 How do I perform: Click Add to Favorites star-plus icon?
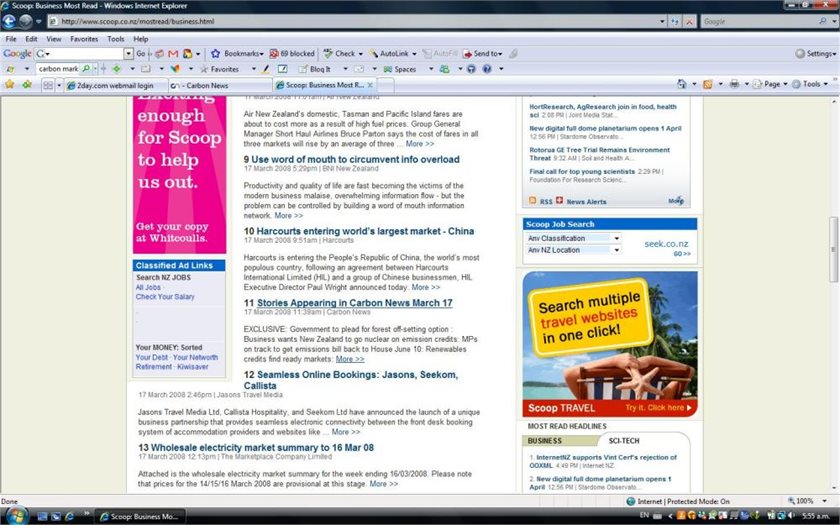(27, 84)
